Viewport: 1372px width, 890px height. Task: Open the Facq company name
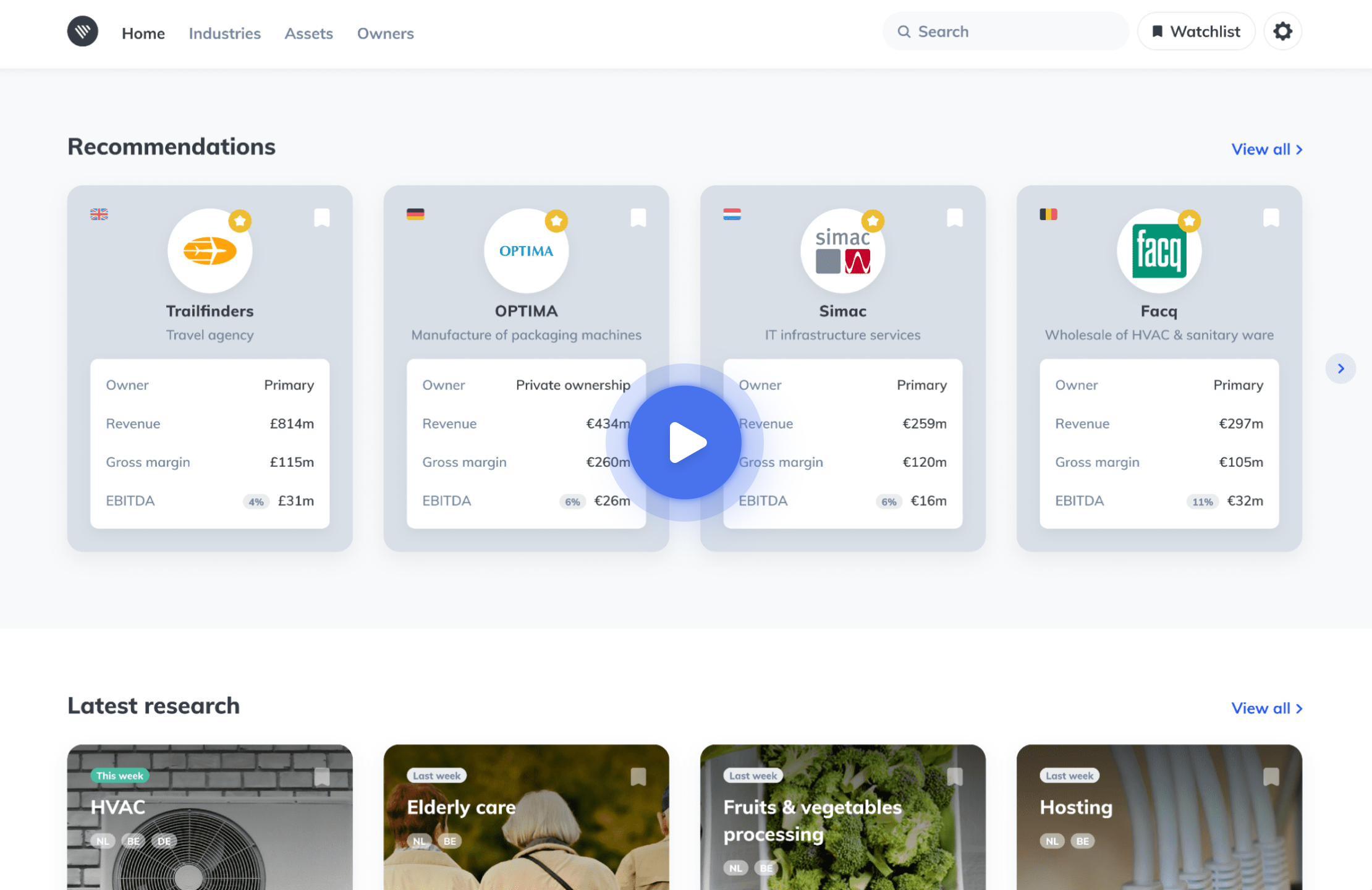1159,311
